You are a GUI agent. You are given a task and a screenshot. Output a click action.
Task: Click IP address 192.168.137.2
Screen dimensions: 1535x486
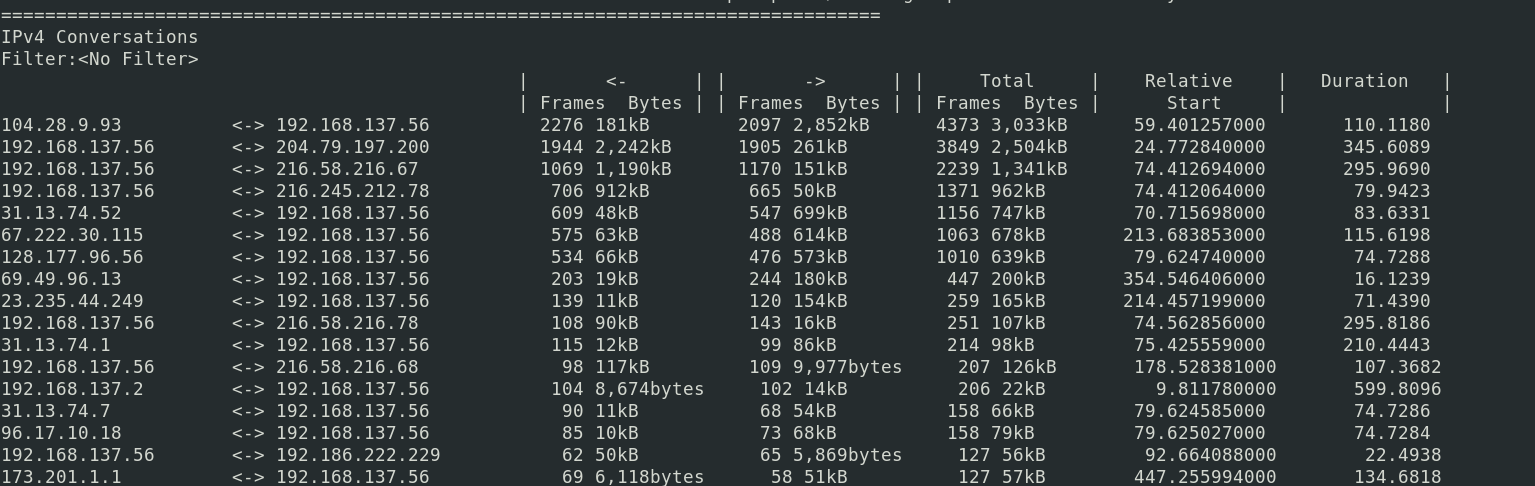tap(72, 389)
